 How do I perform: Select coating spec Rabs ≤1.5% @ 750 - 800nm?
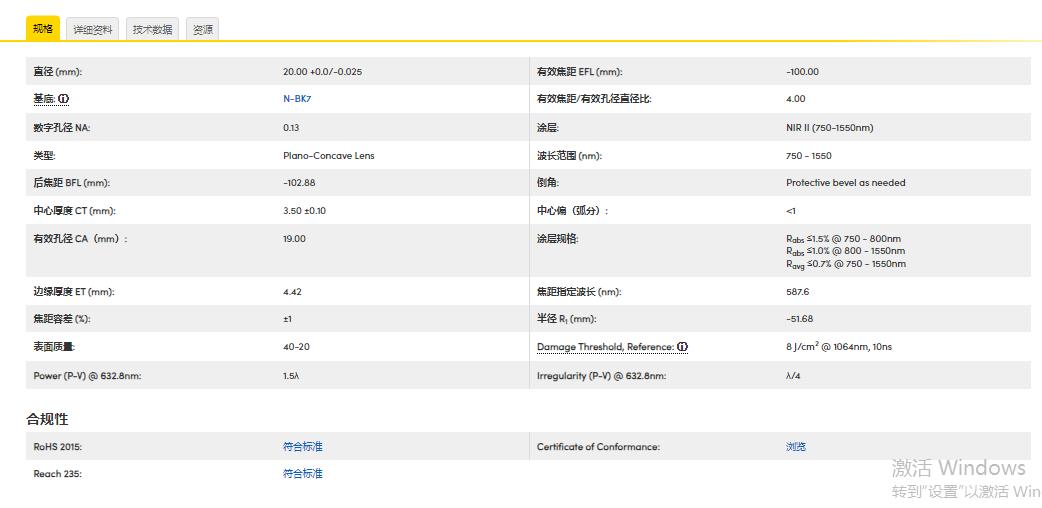(x=843, y=239)
